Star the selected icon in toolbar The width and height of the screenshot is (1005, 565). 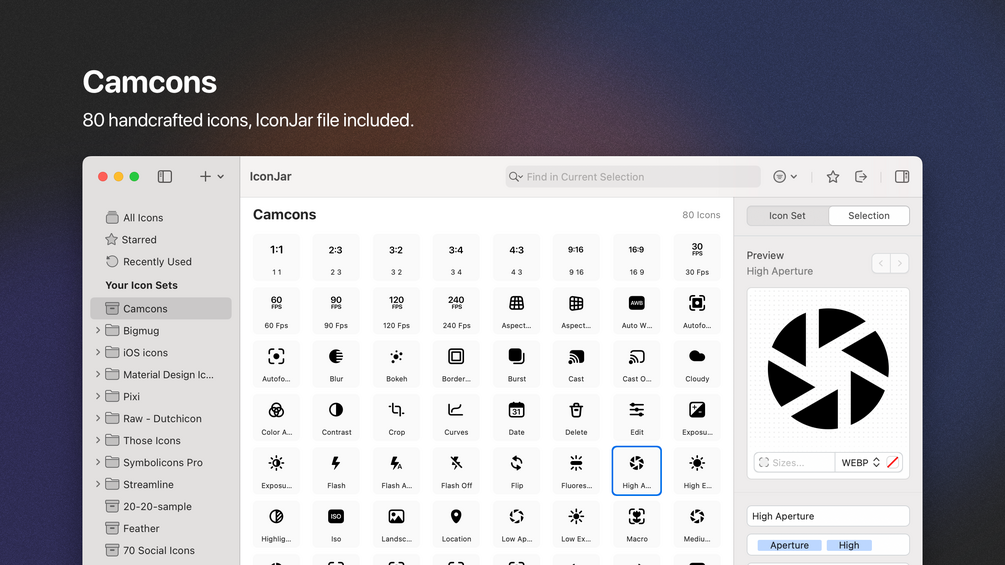point(833,177)
